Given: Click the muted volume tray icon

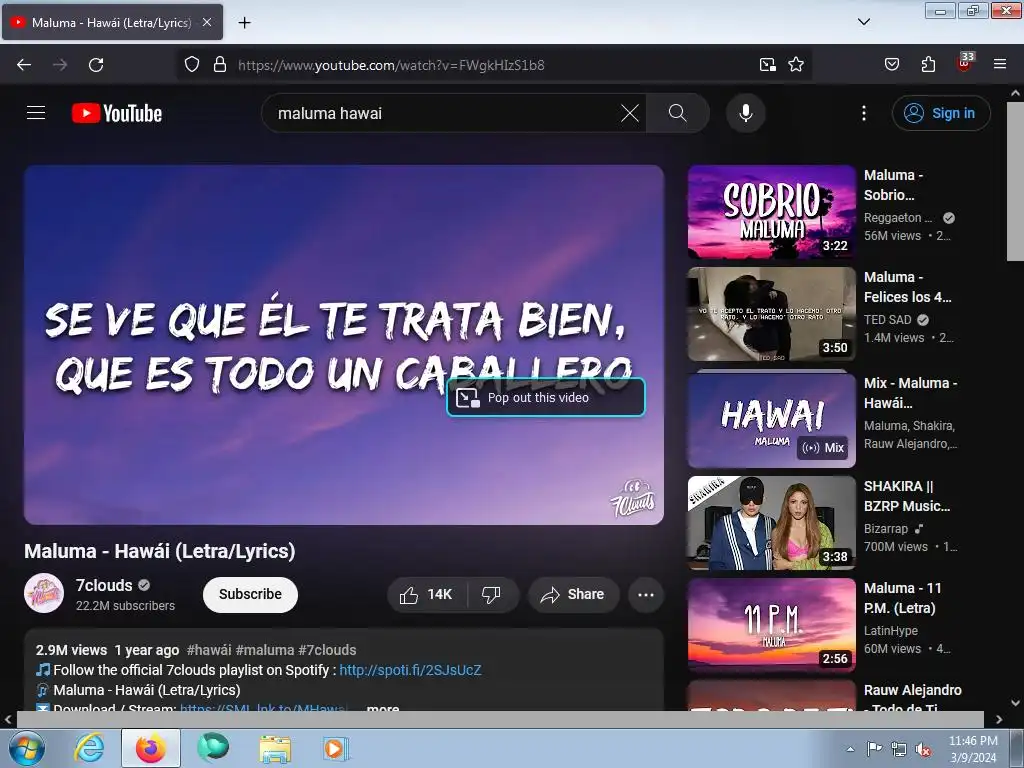Looking at the screenshot, I should point(923,750).
